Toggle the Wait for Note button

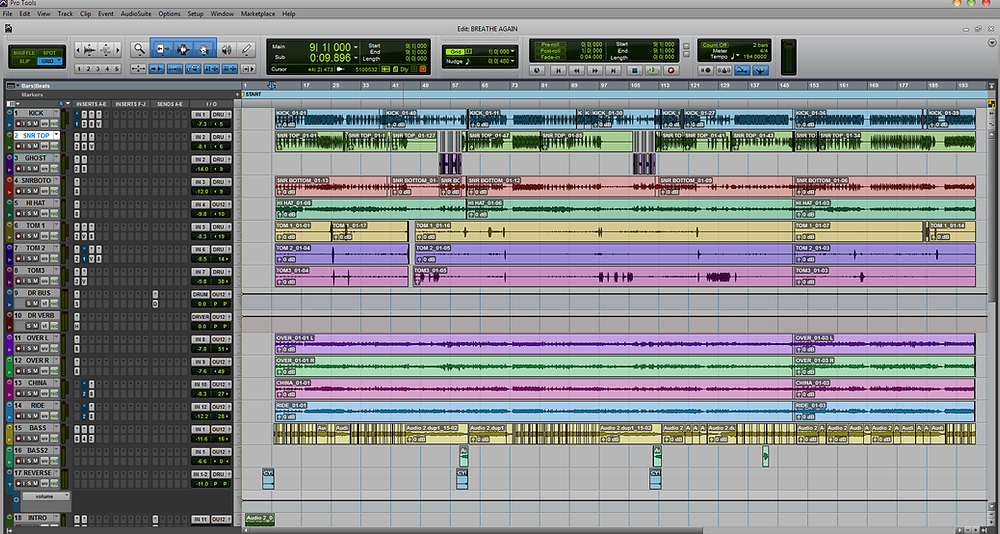705,70
